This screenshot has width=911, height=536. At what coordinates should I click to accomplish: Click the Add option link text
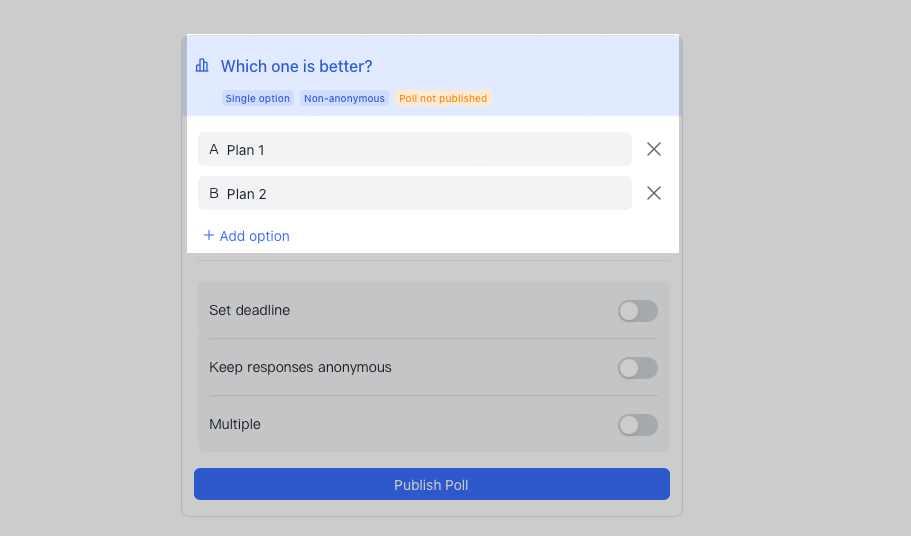[255, 236]
